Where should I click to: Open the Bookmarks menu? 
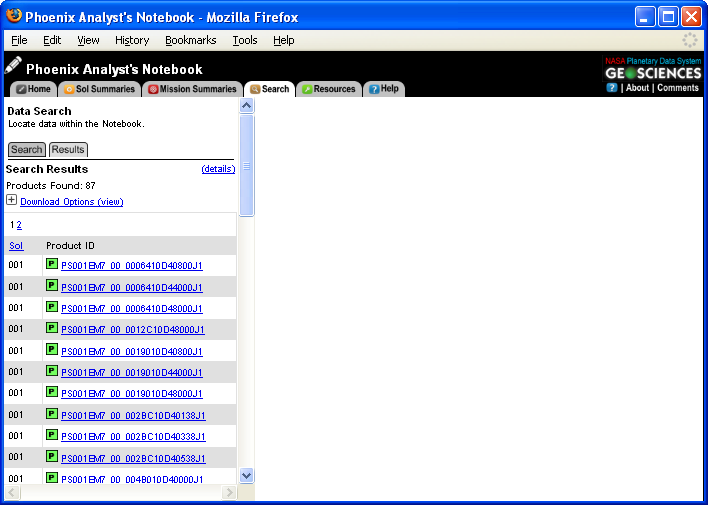190,40
